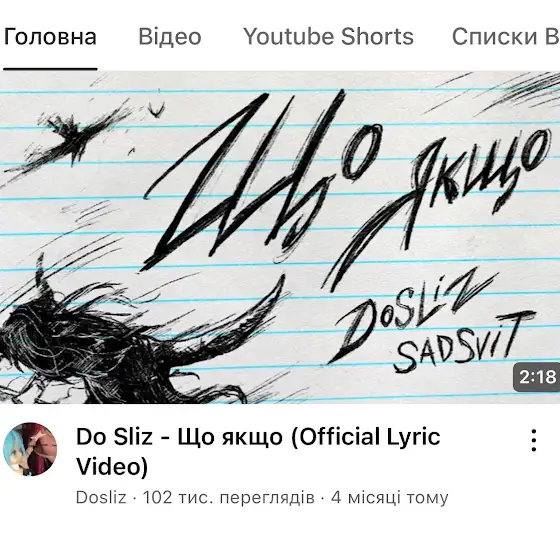560x560 pixels.
Task: Open the three-dot video options menu
Action: point(534,440)
